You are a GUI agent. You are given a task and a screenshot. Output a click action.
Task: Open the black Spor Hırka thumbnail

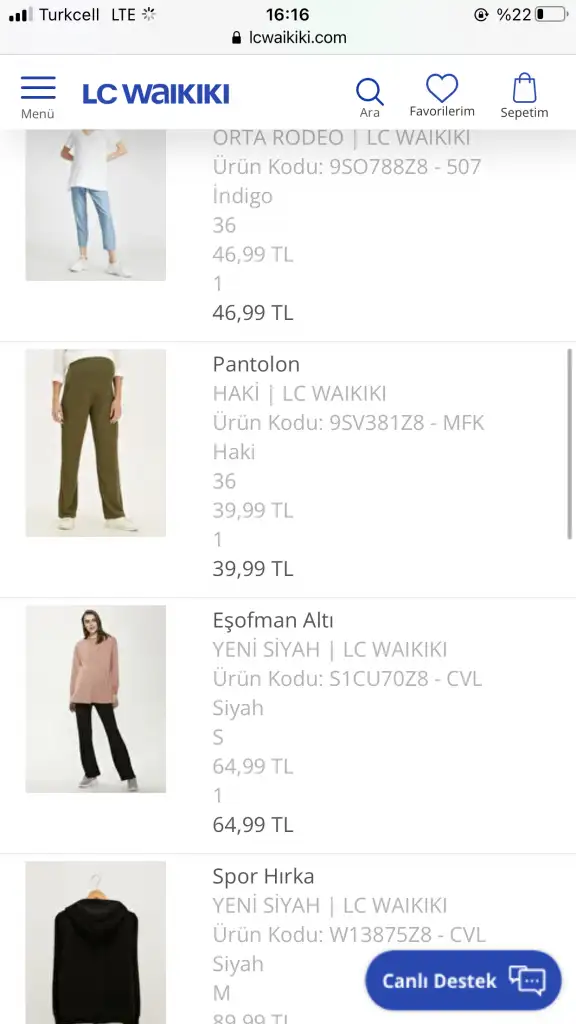(x=95, y=942)
